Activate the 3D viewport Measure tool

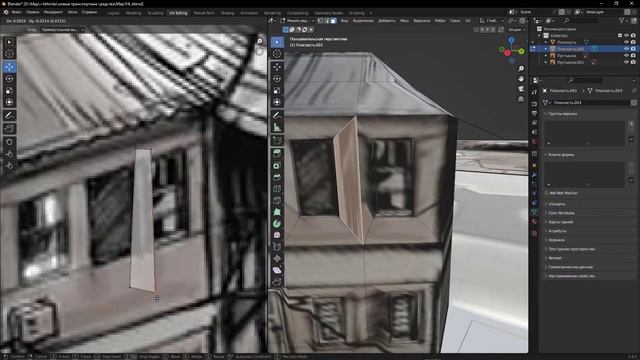pyautogui.click(x=277, y=127)
